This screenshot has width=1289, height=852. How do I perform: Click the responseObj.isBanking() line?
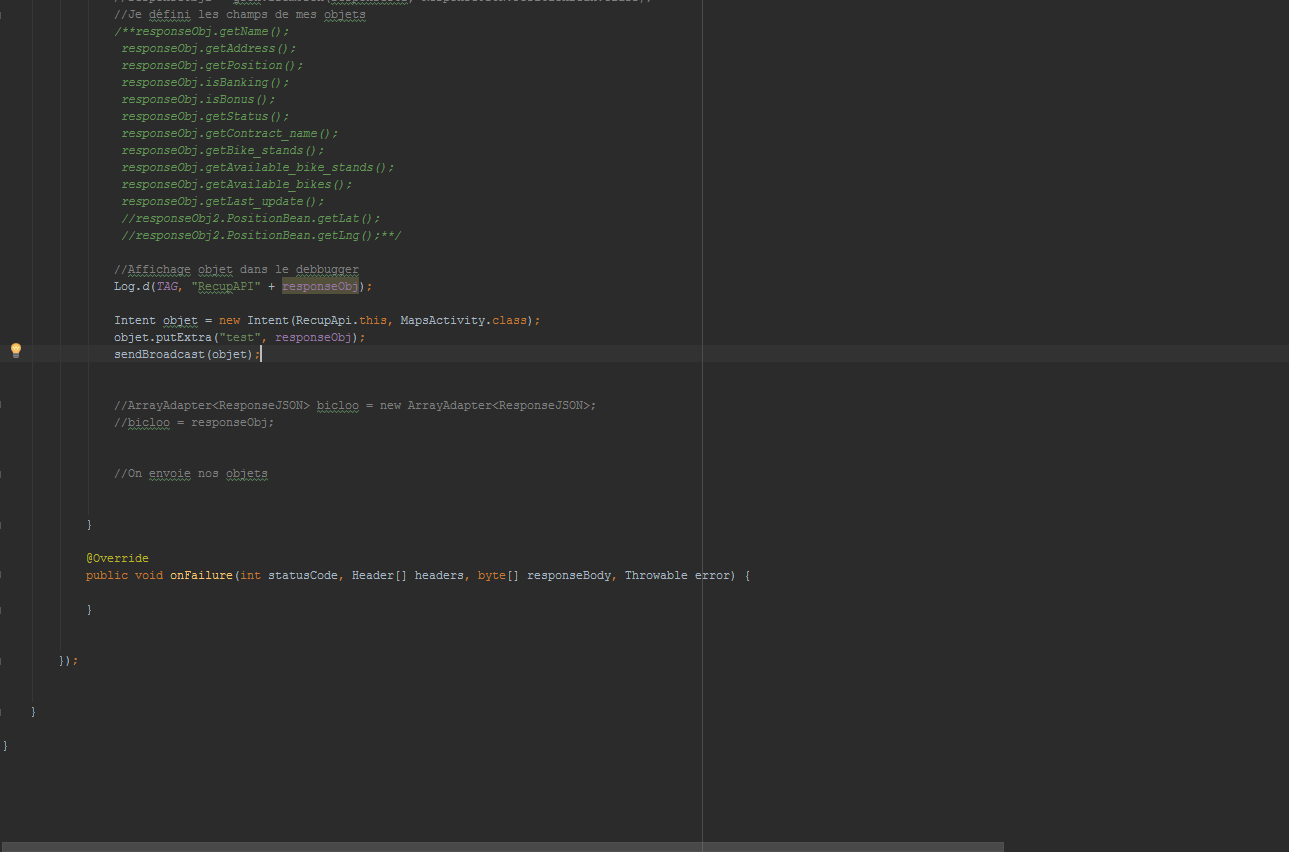tap(205, 83)
